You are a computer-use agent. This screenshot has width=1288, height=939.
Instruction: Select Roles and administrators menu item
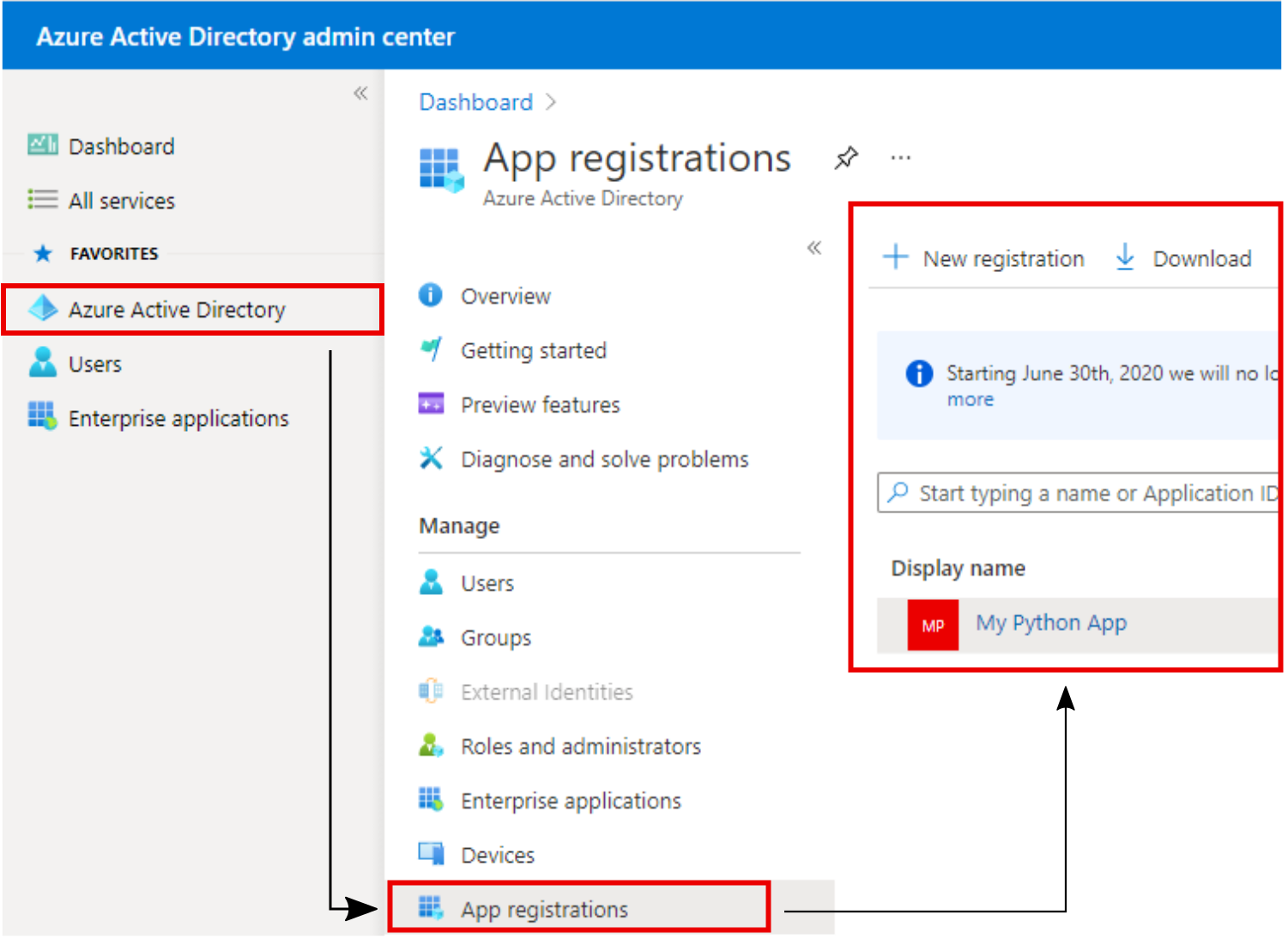coord(580,747)
